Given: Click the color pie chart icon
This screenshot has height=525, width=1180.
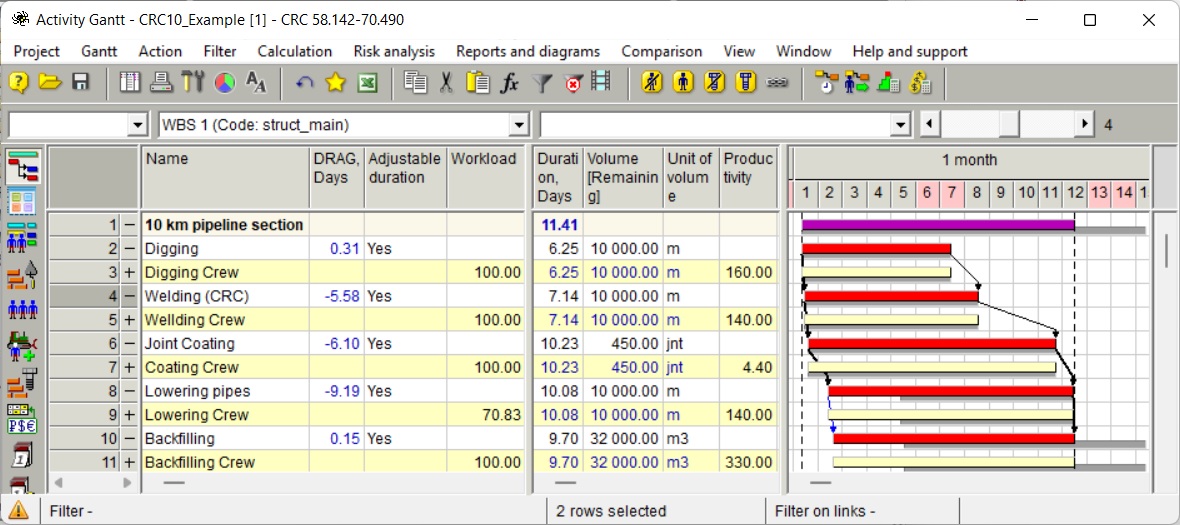Looking at the screenshot, I should (x=224, y=83).
